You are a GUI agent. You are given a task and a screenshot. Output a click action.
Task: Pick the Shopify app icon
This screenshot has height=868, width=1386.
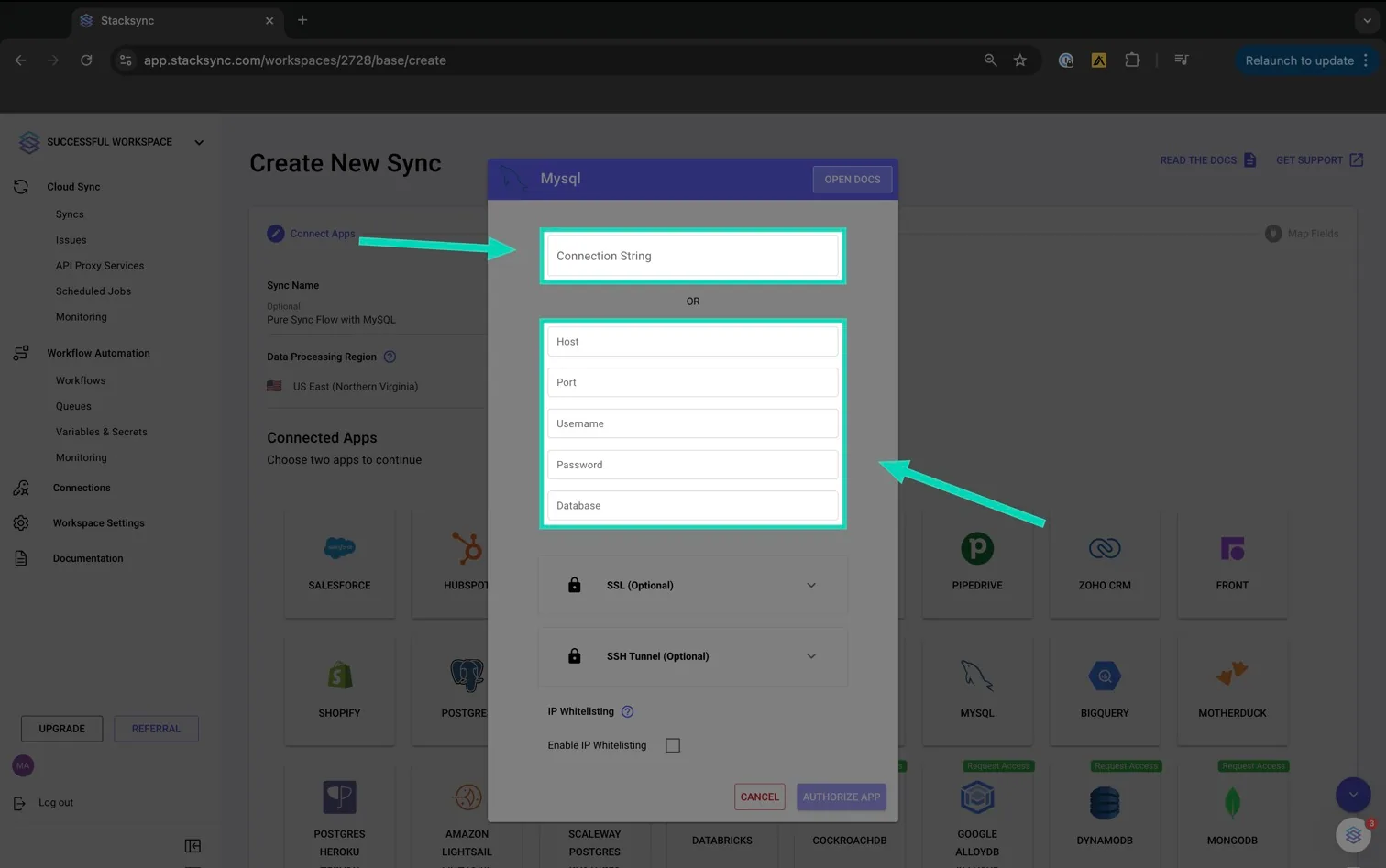340,676
